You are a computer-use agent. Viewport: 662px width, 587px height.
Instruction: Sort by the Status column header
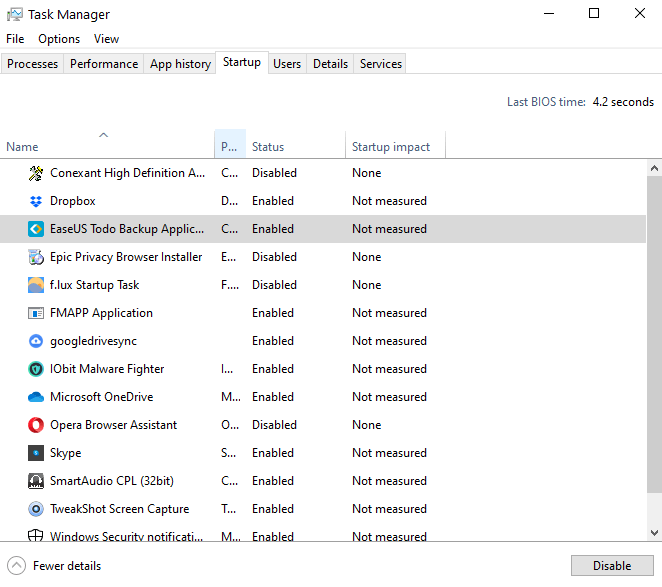click(x=296, y=144)
